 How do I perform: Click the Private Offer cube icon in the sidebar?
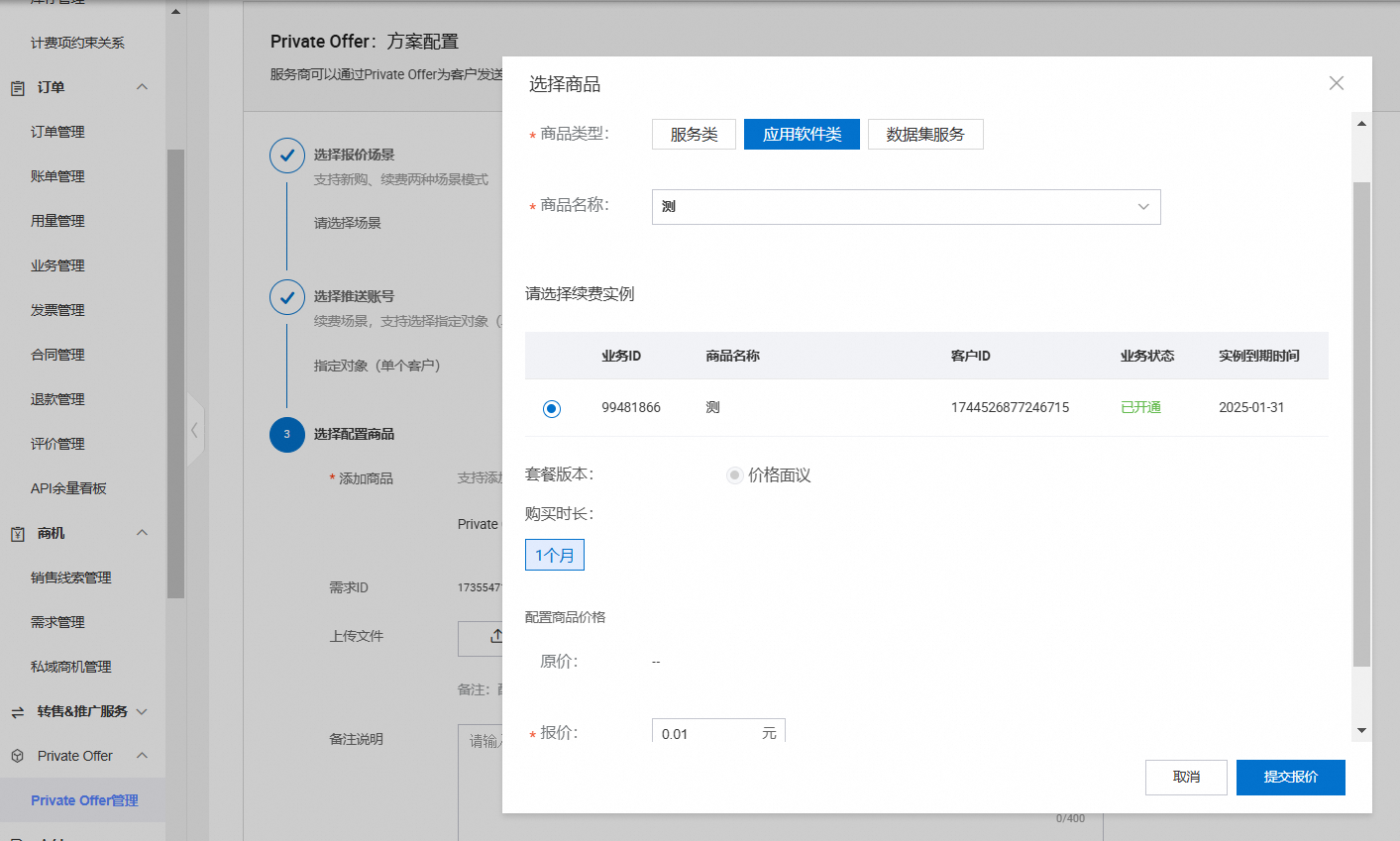18,757
